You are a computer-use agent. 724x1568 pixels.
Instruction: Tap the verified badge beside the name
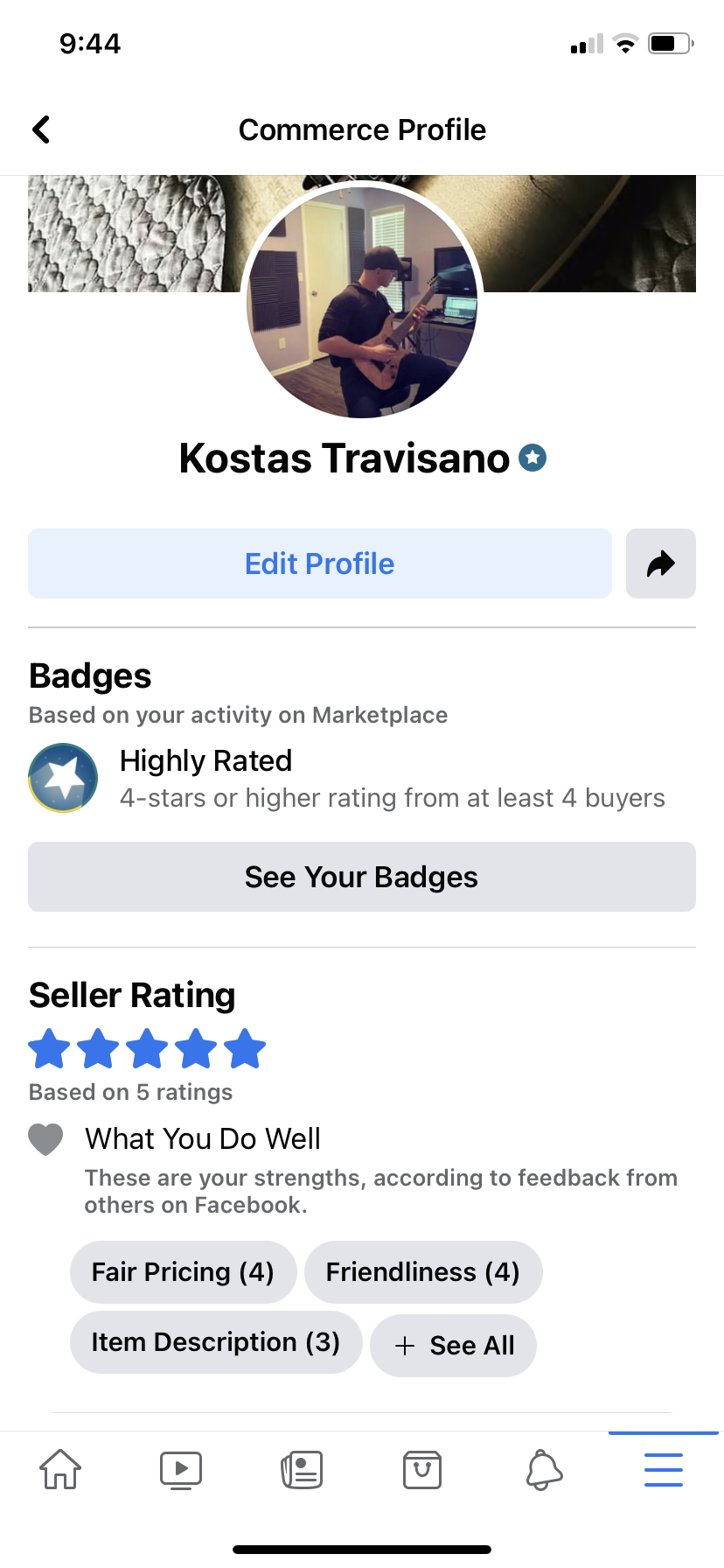(533, 458)
